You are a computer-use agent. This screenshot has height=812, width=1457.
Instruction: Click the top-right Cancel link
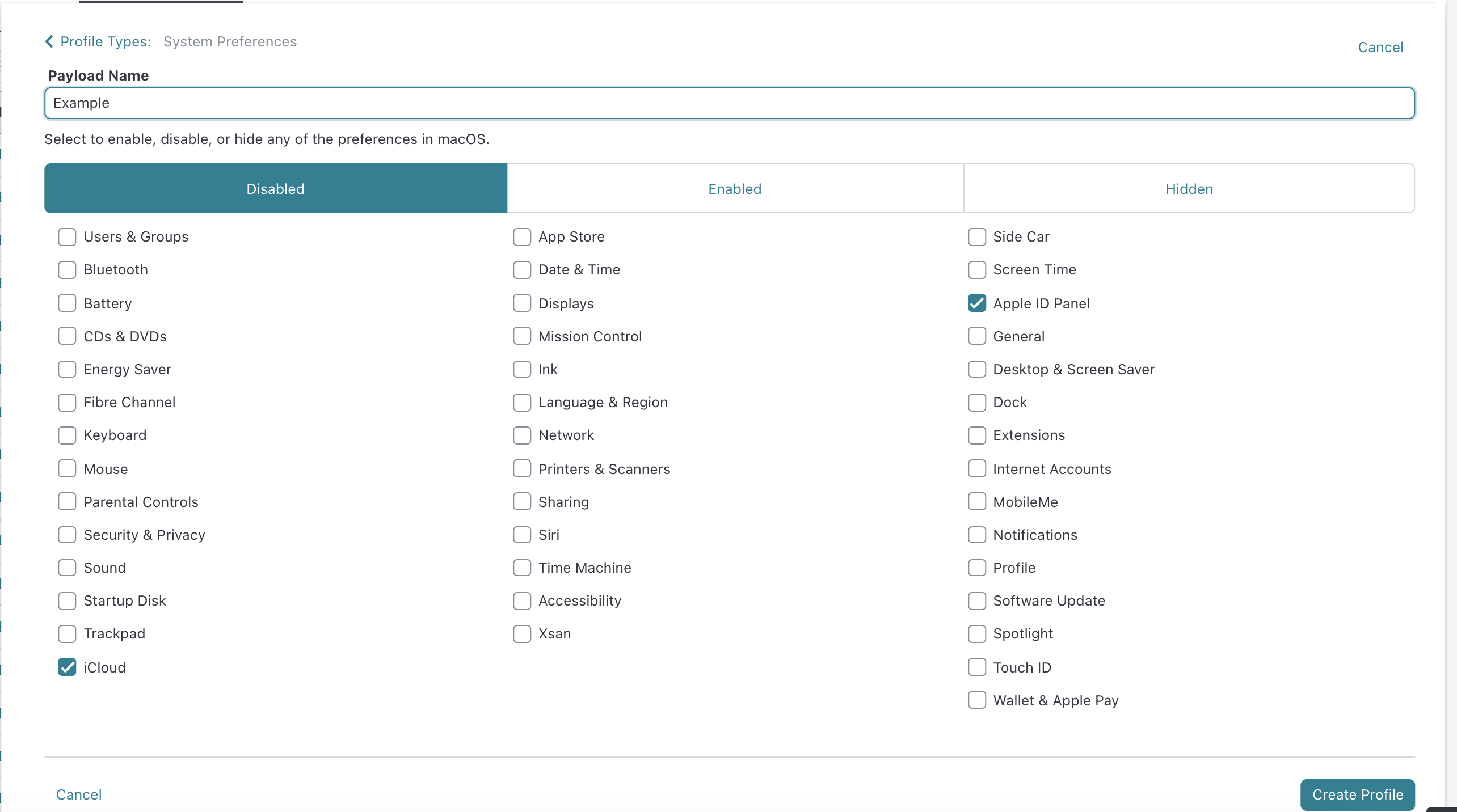click(1380, 47)
